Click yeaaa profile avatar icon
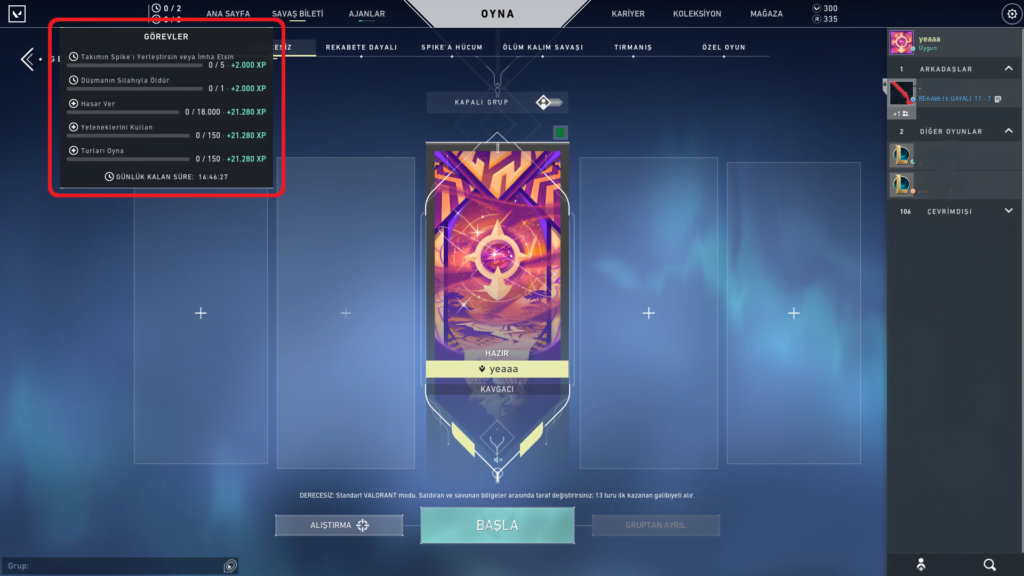The height and width of the screenshot is (576, 1024). pyautogui.click(x=901, y=42)
